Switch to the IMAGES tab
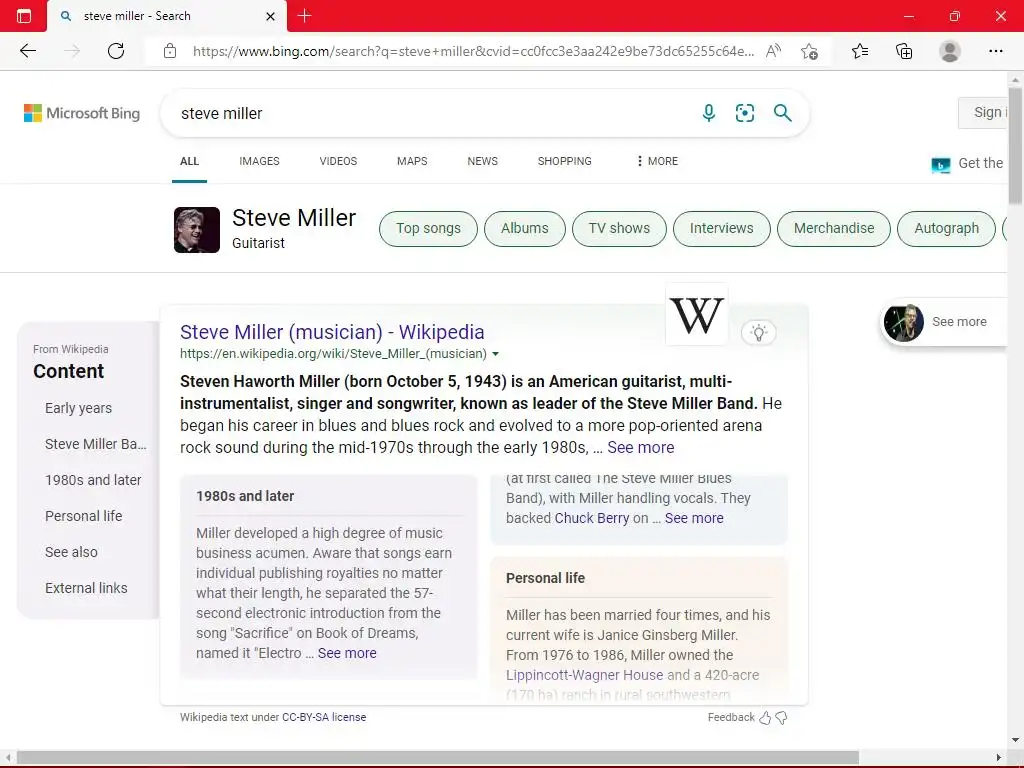 click(x=259, y=161)
